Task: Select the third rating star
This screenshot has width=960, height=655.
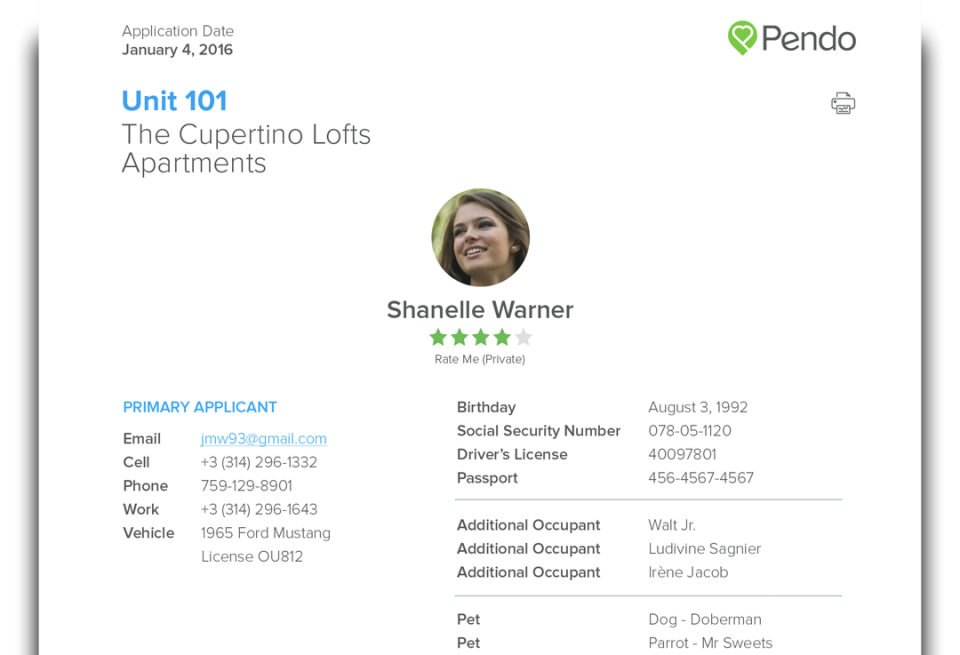Action: 481,337
